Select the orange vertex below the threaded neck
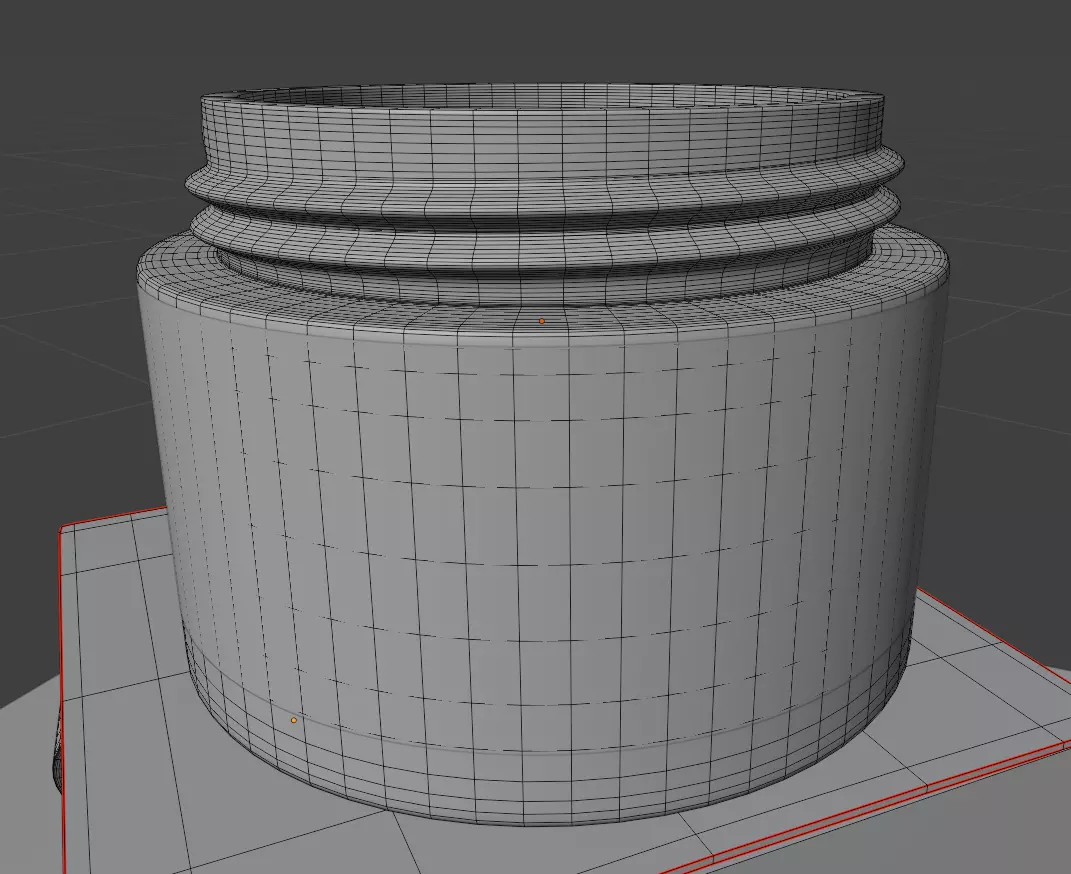The height and width of the screenshot is (874, 1071). [x=542, y=321]
